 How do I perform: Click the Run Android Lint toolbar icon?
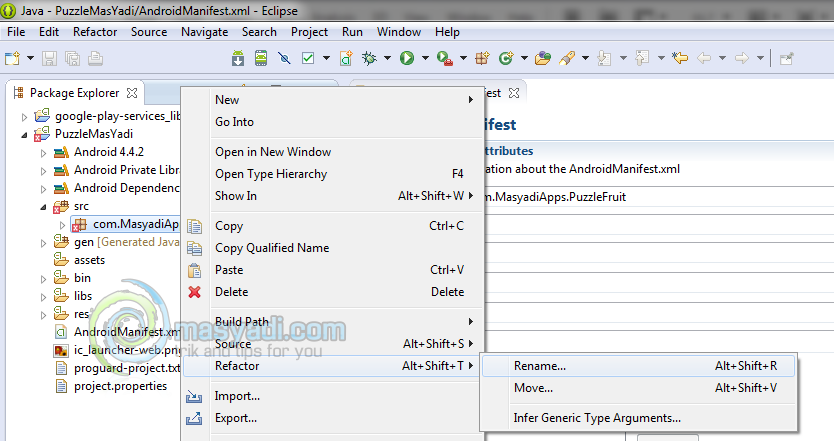[x=285, y=58]
